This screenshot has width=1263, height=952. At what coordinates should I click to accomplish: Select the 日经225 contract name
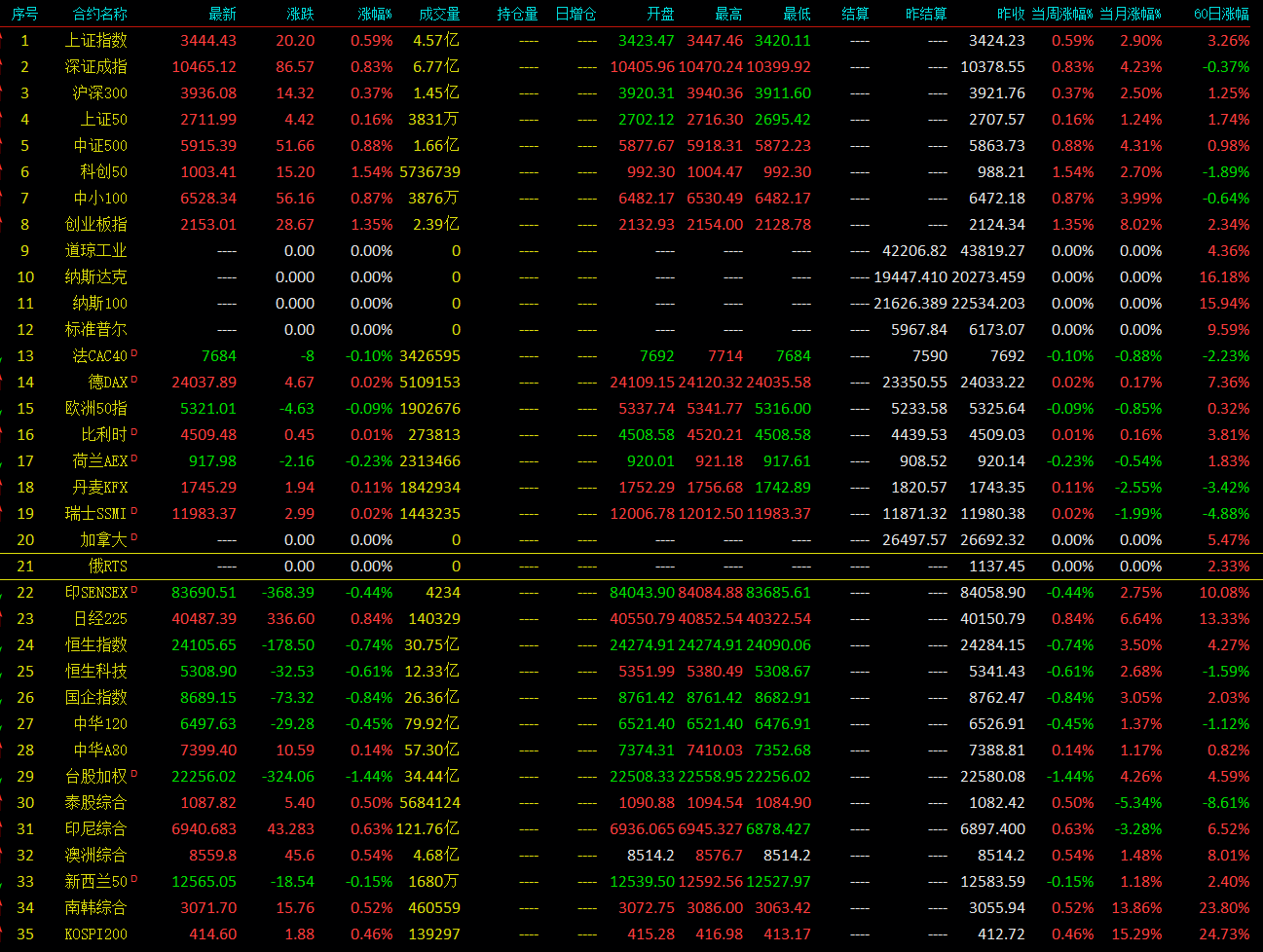(99, 619)
